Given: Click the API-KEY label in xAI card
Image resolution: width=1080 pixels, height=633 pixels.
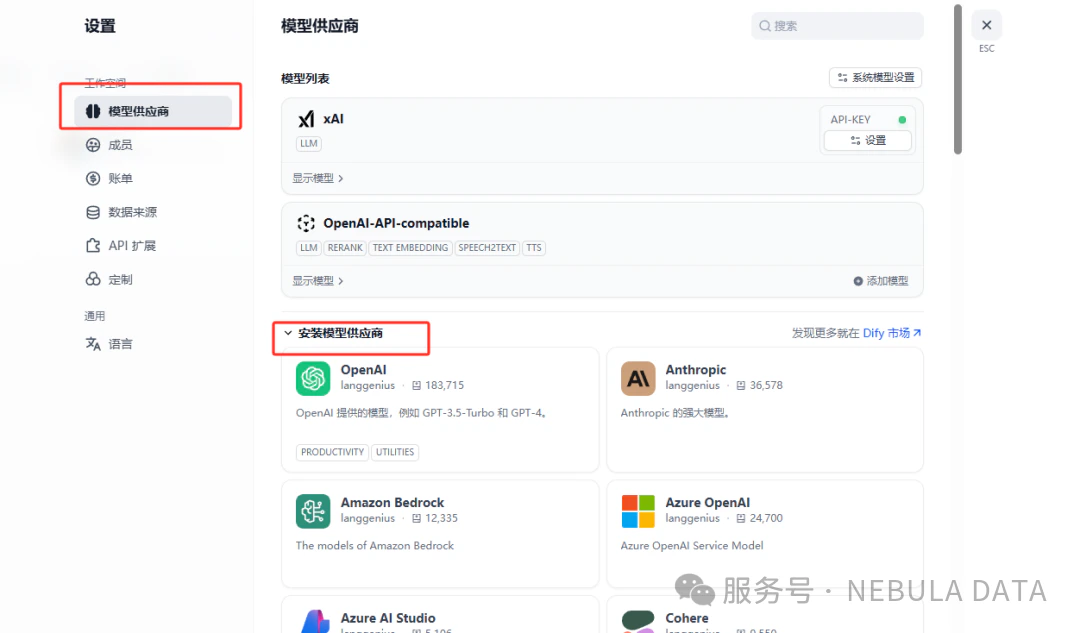Looking at the screenshot, I should tap(850, 120).
